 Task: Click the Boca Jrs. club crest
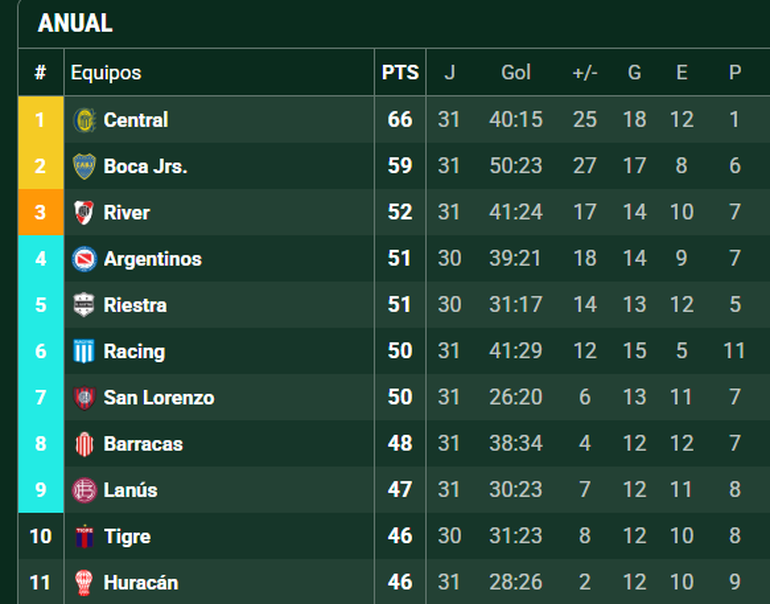click(84, 166)
